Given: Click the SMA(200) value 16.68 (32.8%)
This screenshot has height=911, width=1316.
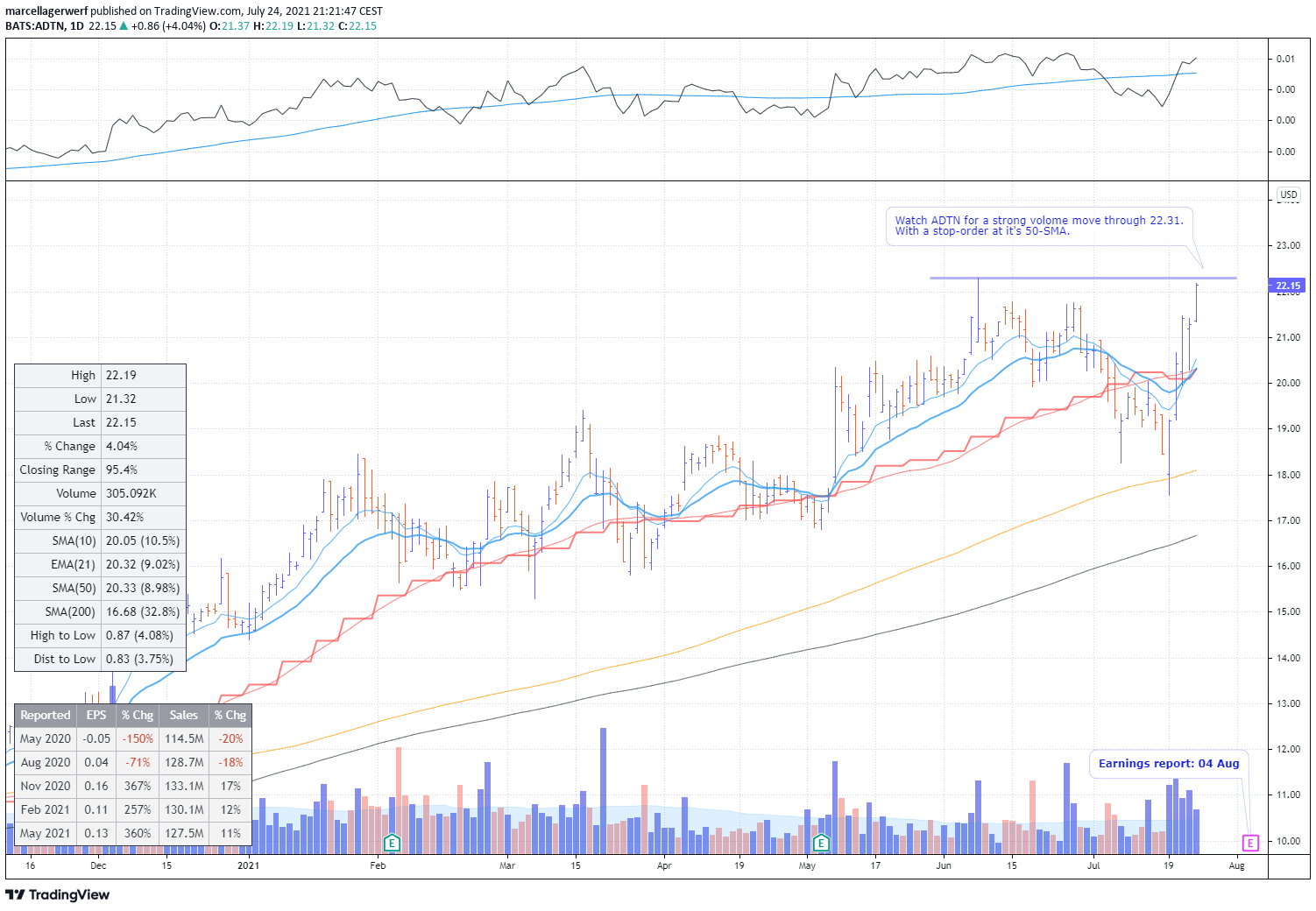Looking at the screenshot, I should [x=143, y=612].
